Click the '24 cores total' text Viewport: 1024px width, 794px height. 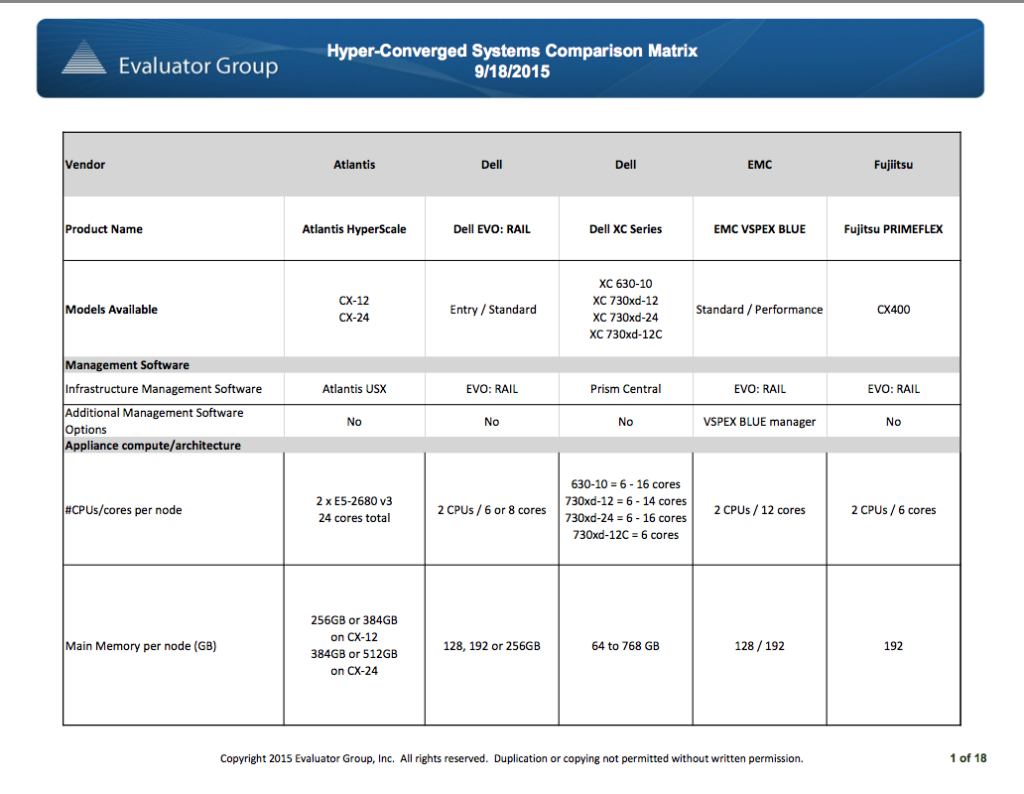[354, 518]
